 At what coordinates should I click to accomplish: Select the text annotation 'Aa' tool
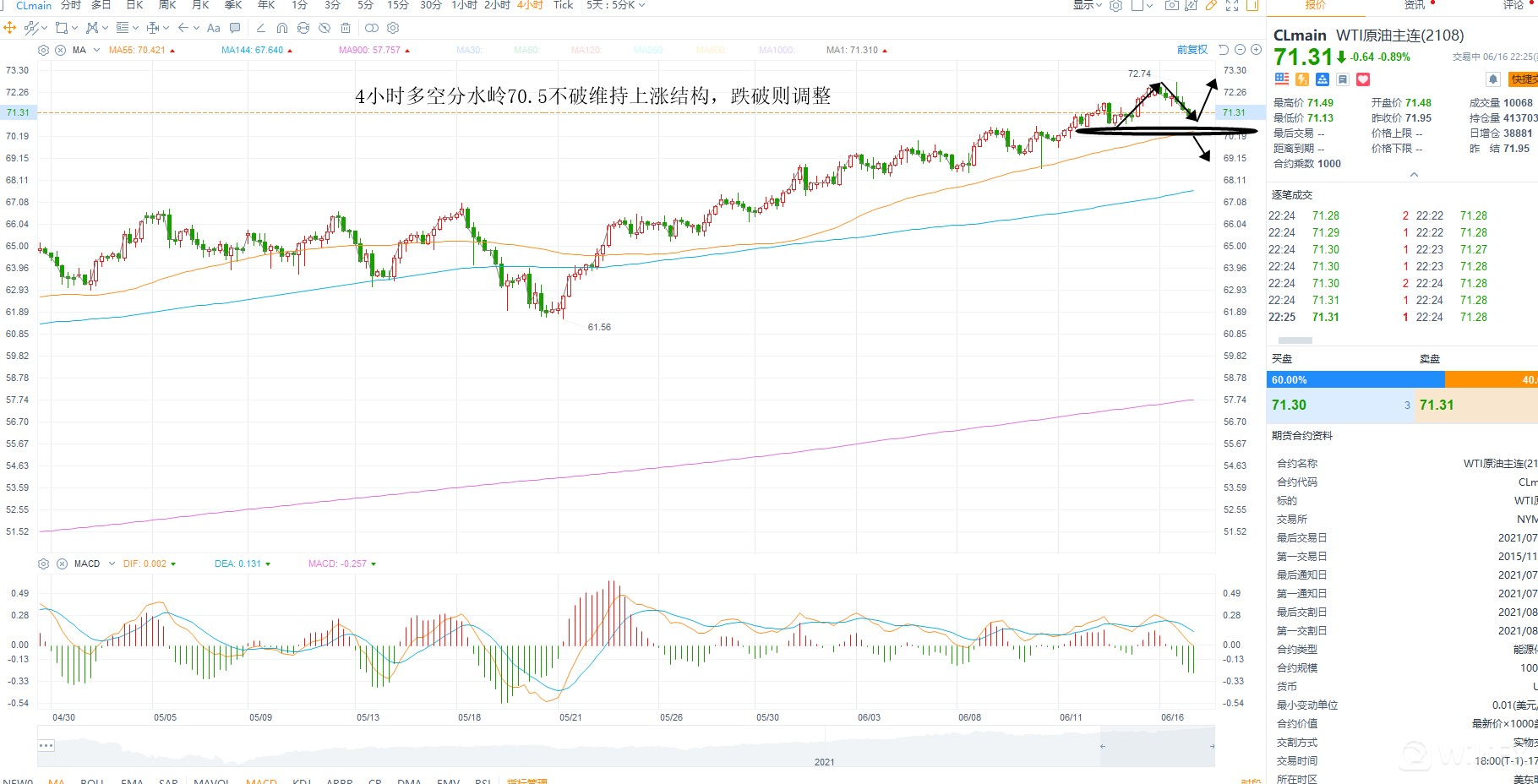point(214,28)
